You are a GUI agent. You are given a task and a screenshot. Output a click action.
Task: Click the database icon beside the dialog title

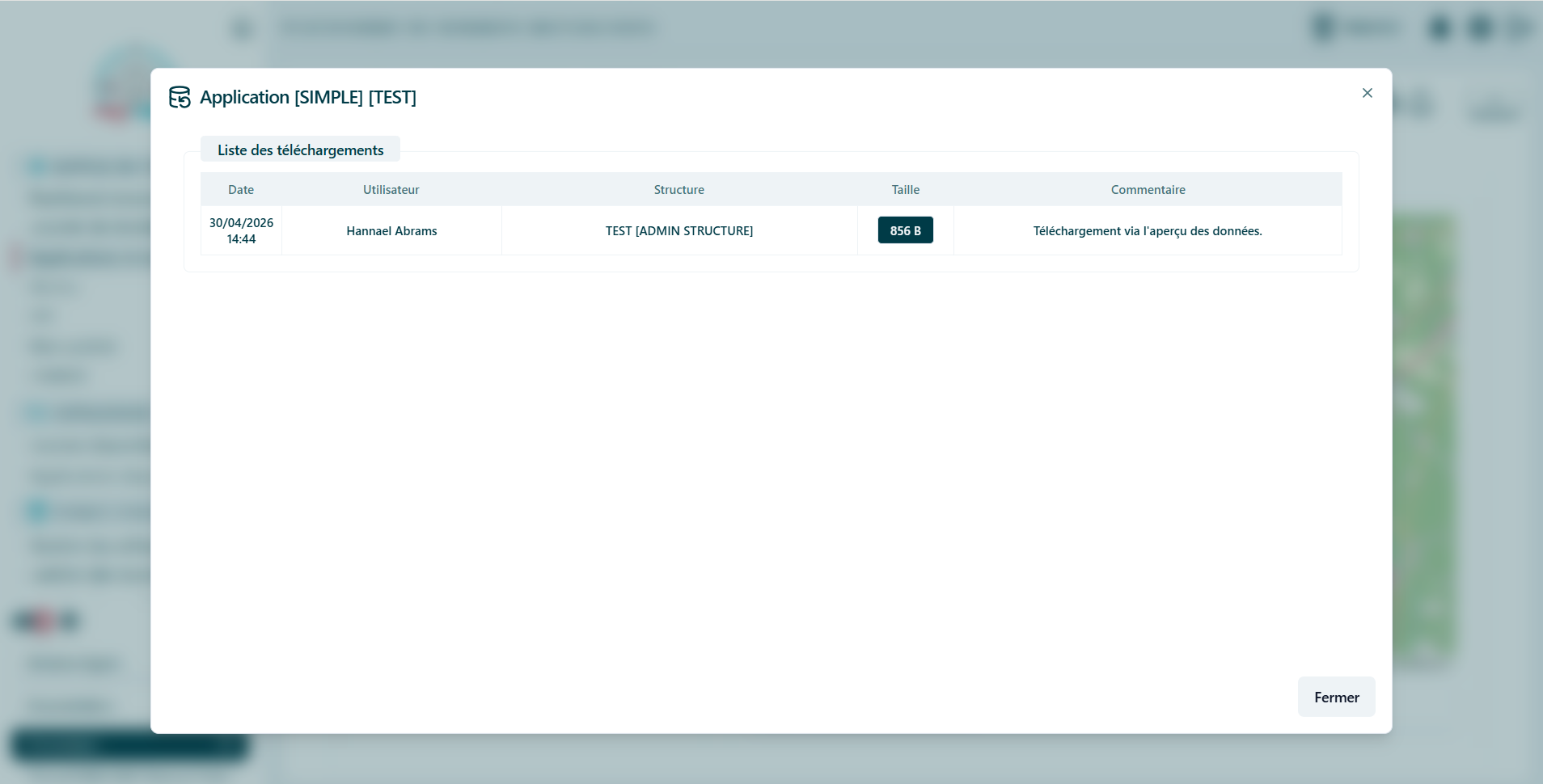point(180,97)
